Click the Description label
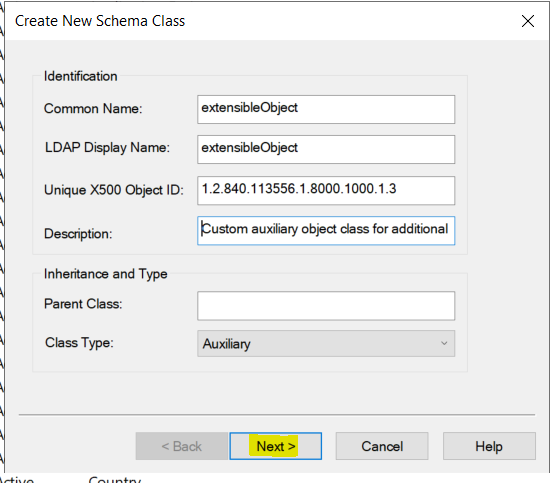The image size is (560, 483). click(x=78, y=234)
